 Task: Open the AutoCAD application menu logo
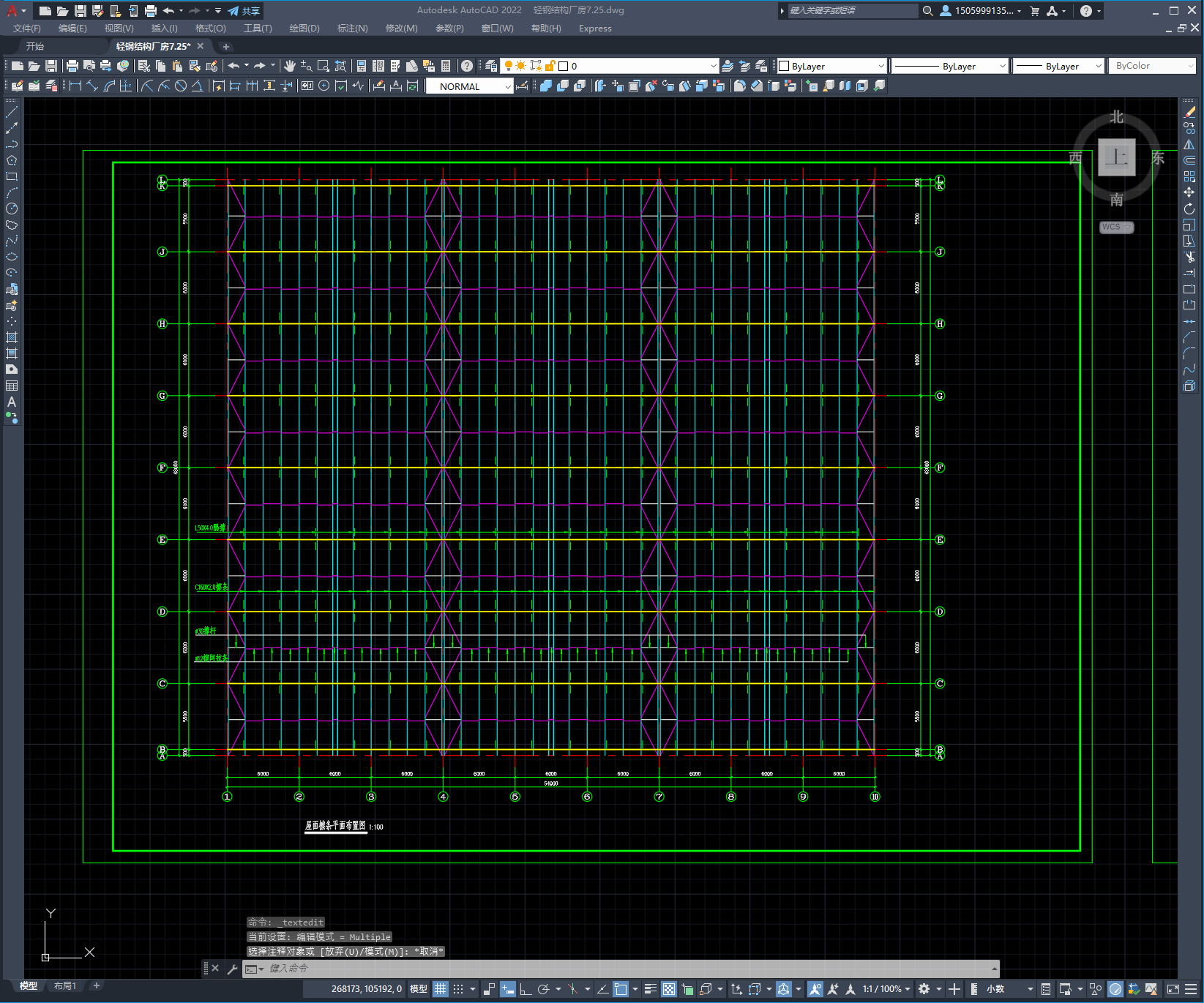pyautogui.click(x=12, y=10)
